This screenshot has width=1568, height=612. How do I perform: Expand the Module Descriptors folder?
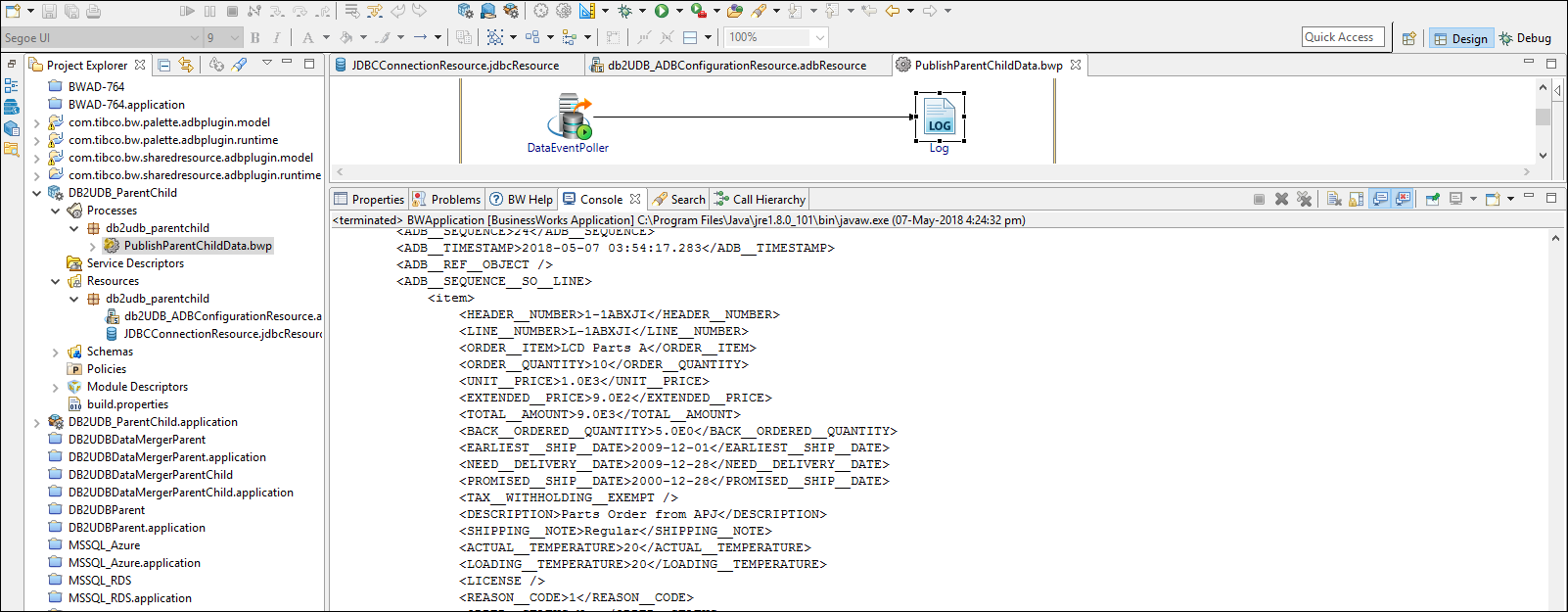tap(56, 387)
